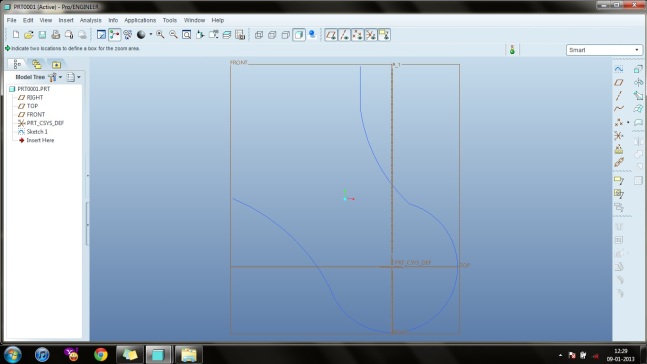The image size is (647, 364).
Task: Switch to the Favorites navigator tab
Action: (x=57, y=64)
